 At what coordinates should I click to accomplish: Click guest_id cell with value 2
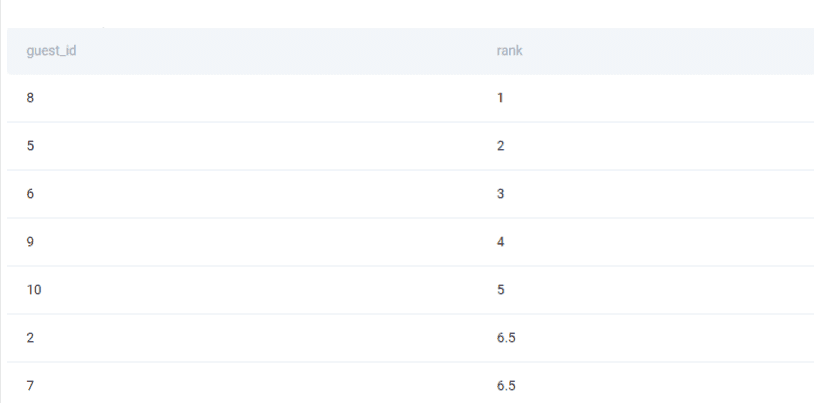[x=31, y=338]
